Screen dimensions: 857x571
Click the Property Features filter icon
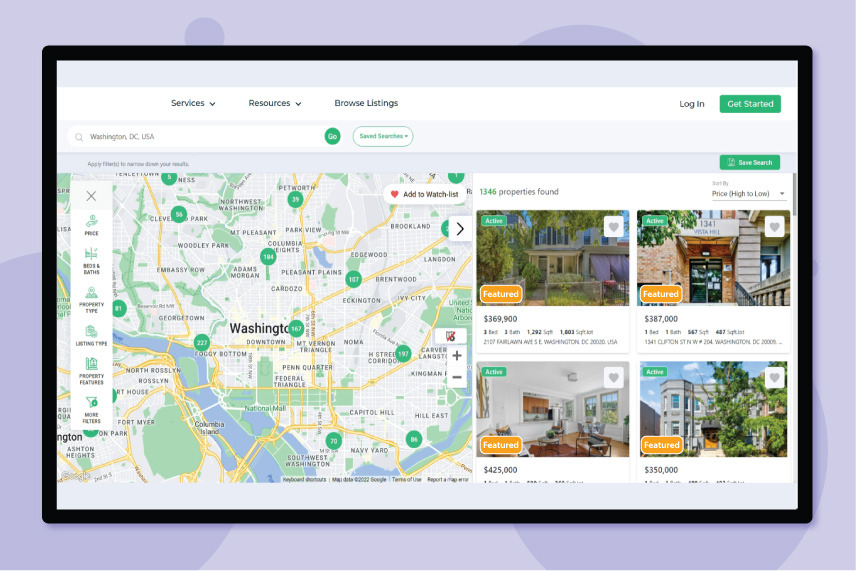pyautogui.click(x=91, y=367)
